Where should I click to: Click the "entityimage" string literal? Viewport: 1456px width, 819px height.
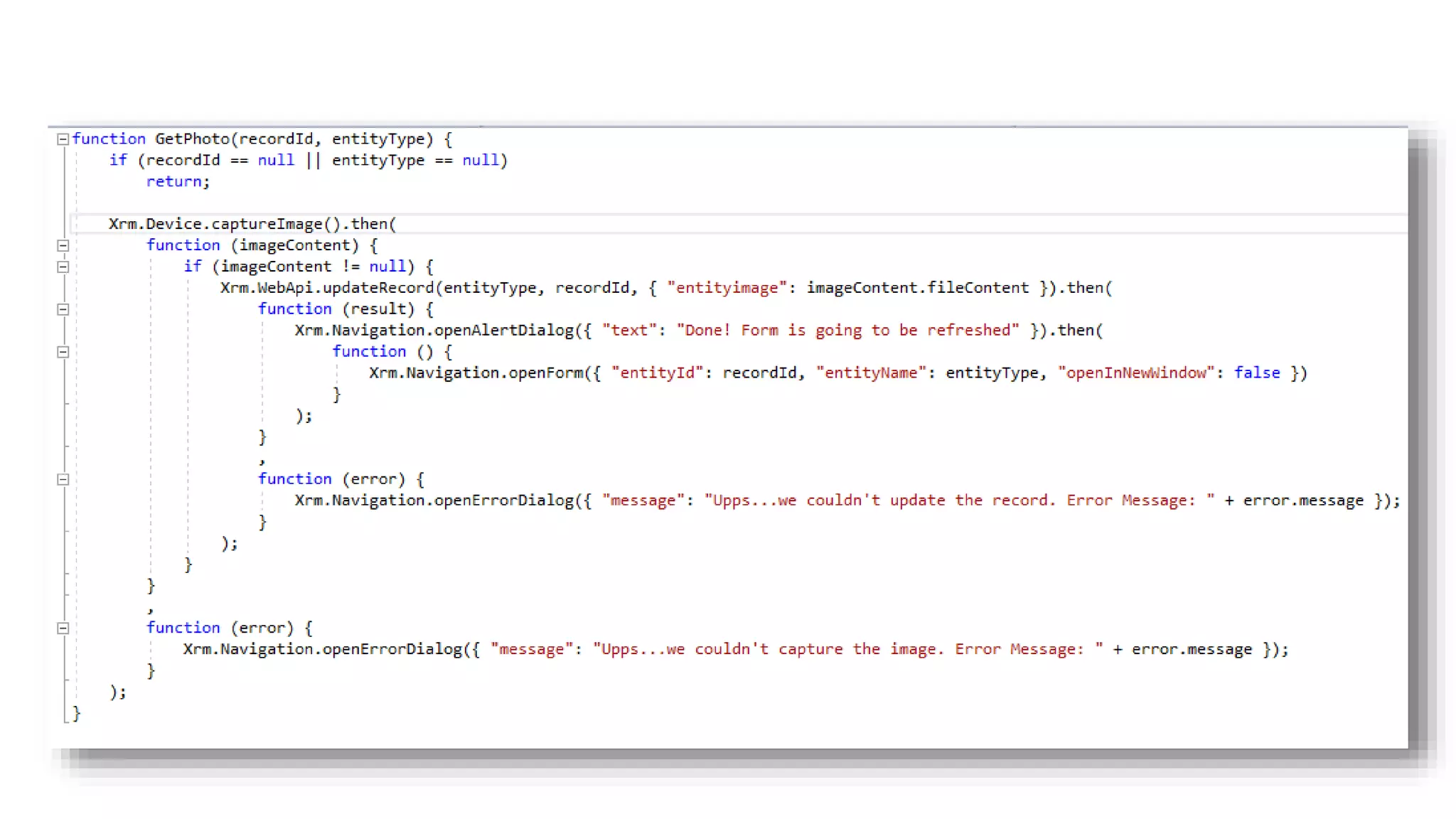727,288
